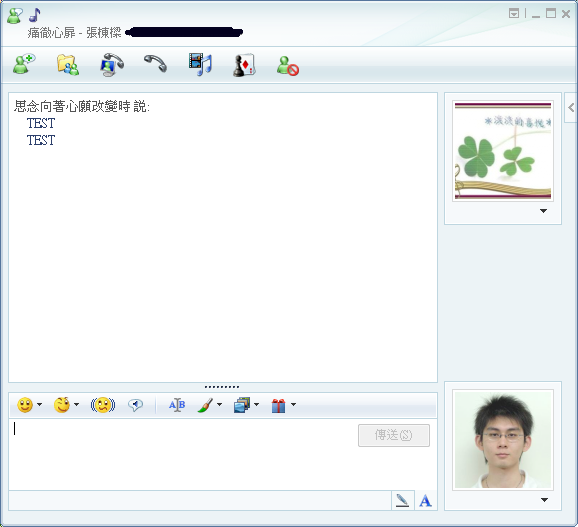This screenshot has width=578, height=527.
Task: Open dropdown under your portrait picture
Action: point(544,500)
